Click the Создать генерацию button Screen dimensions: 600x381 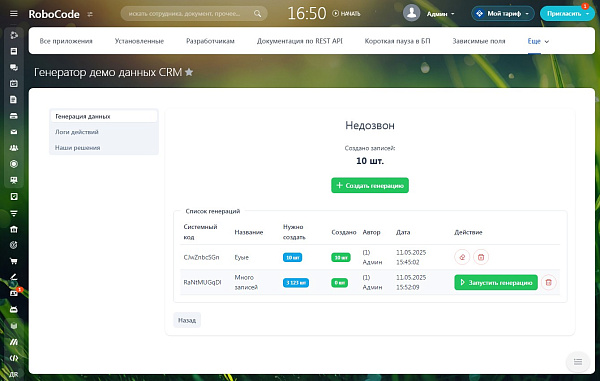pos(370,186)
